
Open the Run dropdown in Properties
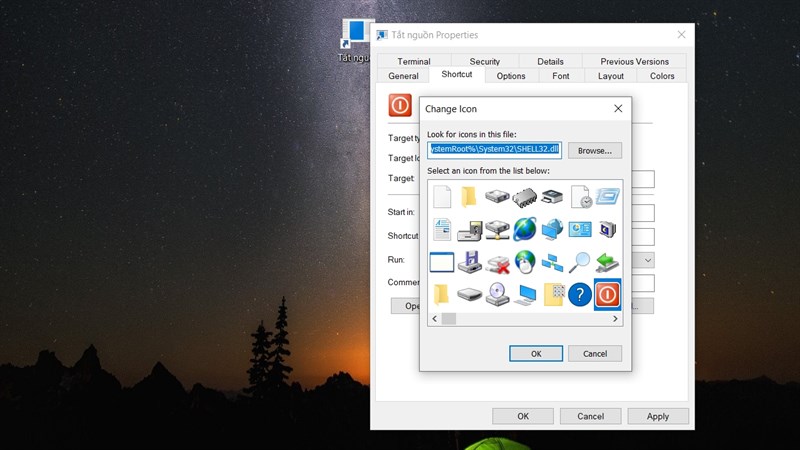[x=647, y=260]
